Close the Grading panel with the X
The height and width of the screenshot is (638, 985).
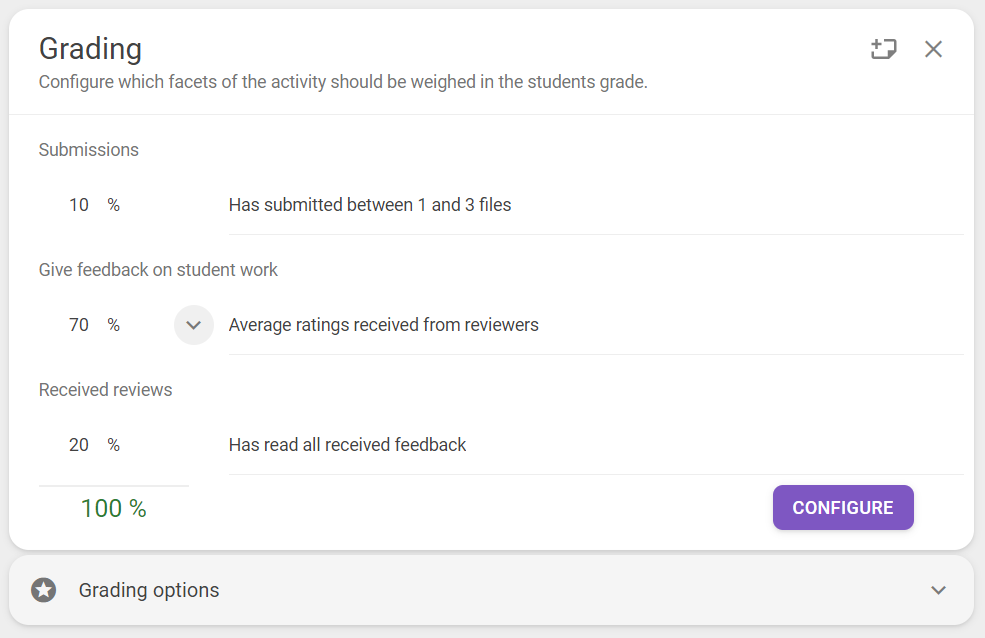[933, 49]
